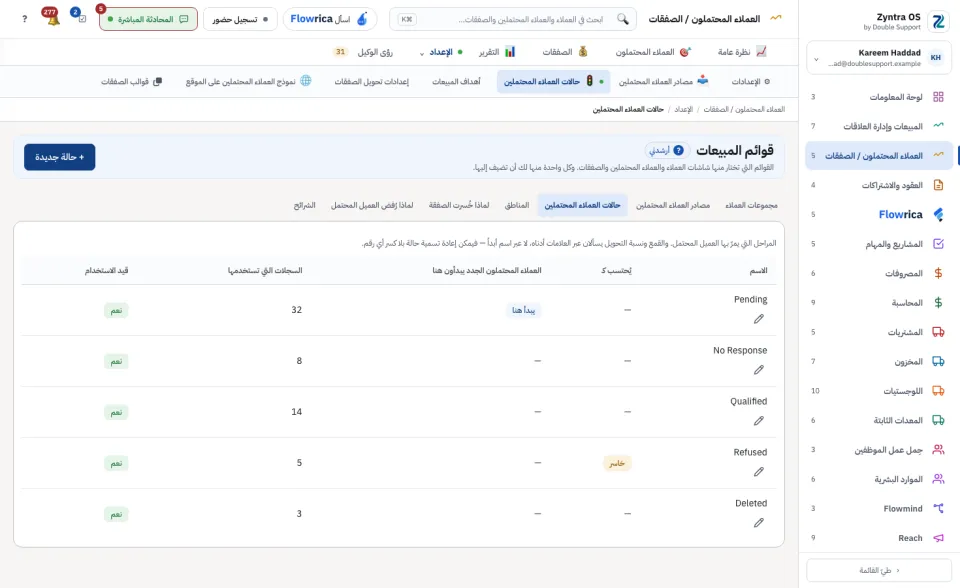Click the pencil edit icon for No Response
Viewport: 960px width, 588px height.
point(759,369)
